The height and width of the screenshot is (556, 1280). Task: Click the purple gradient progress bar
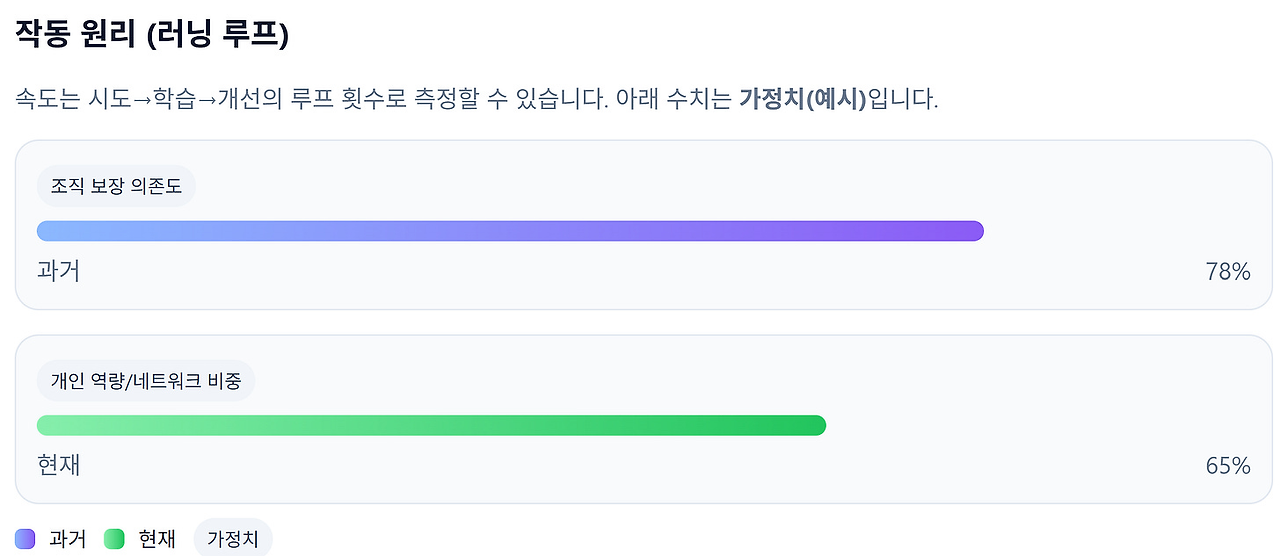pyautogui.click(x=510, y=231)
